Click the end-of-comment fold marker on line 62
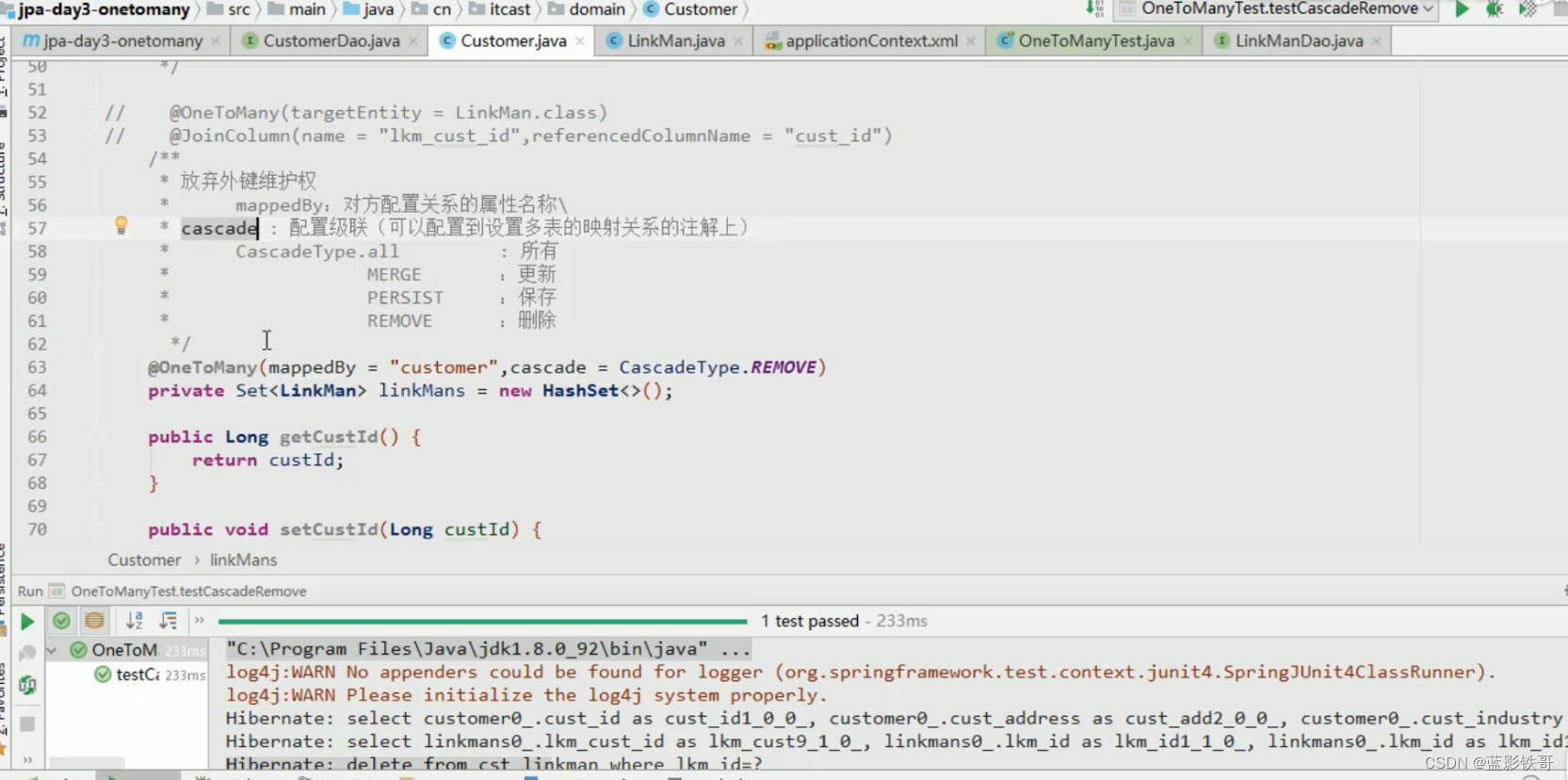1568x780 pixels. click(x=96, y=344)
